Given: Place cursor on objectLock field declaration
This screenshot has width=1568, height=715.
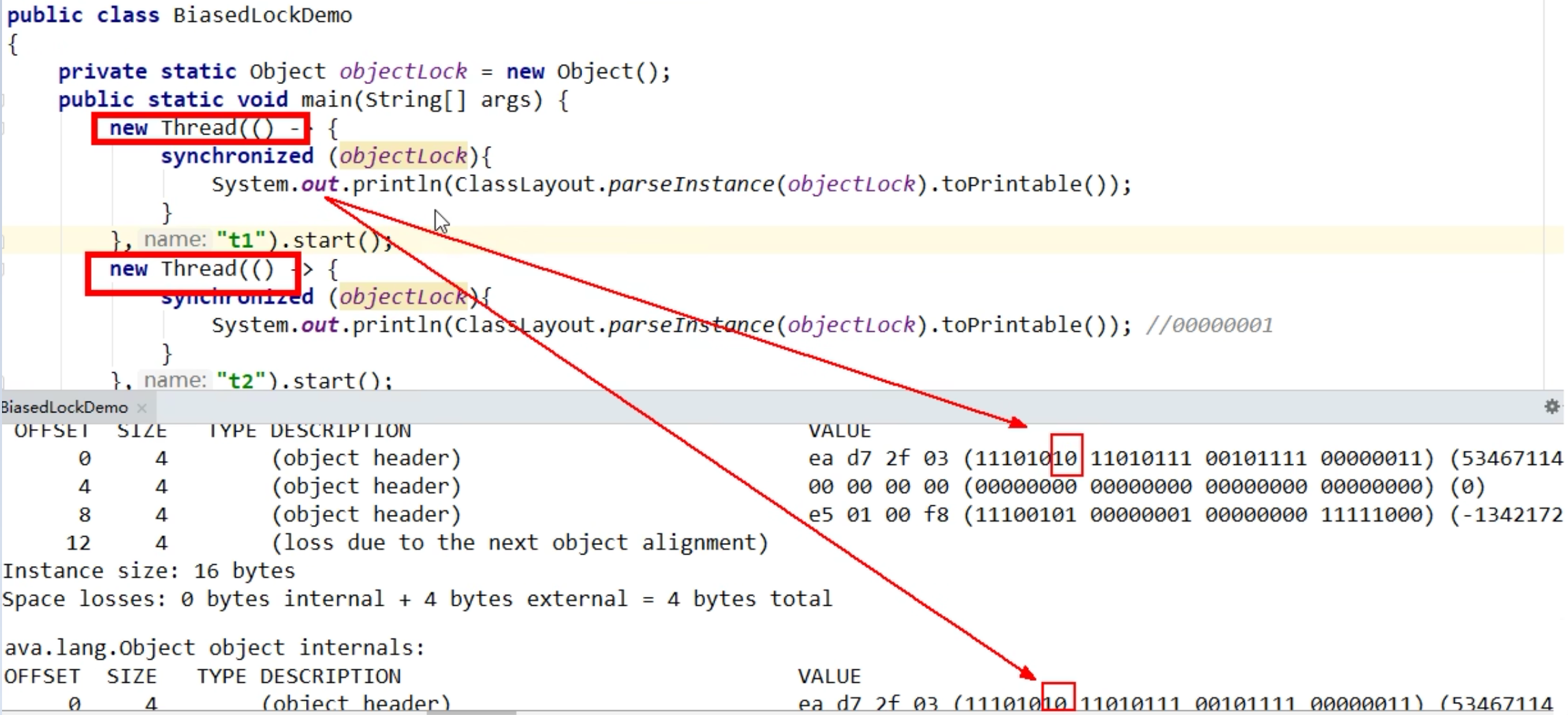Looking at the screenshot, I should tap(402, 72).
